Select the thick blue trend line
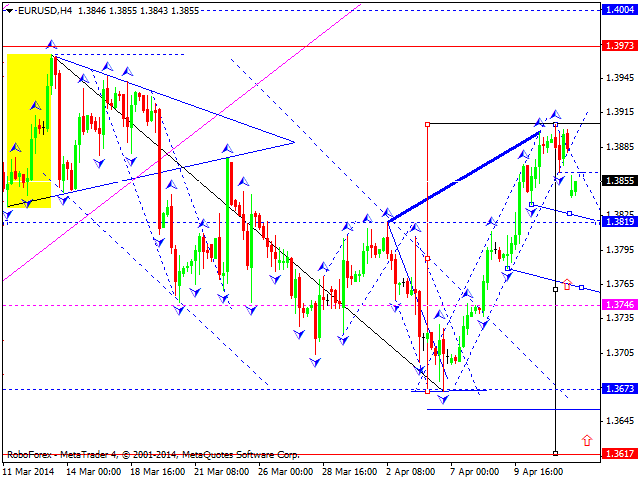Image resolution: width=640 pixels, height=480 pixels. pos(465,175)
